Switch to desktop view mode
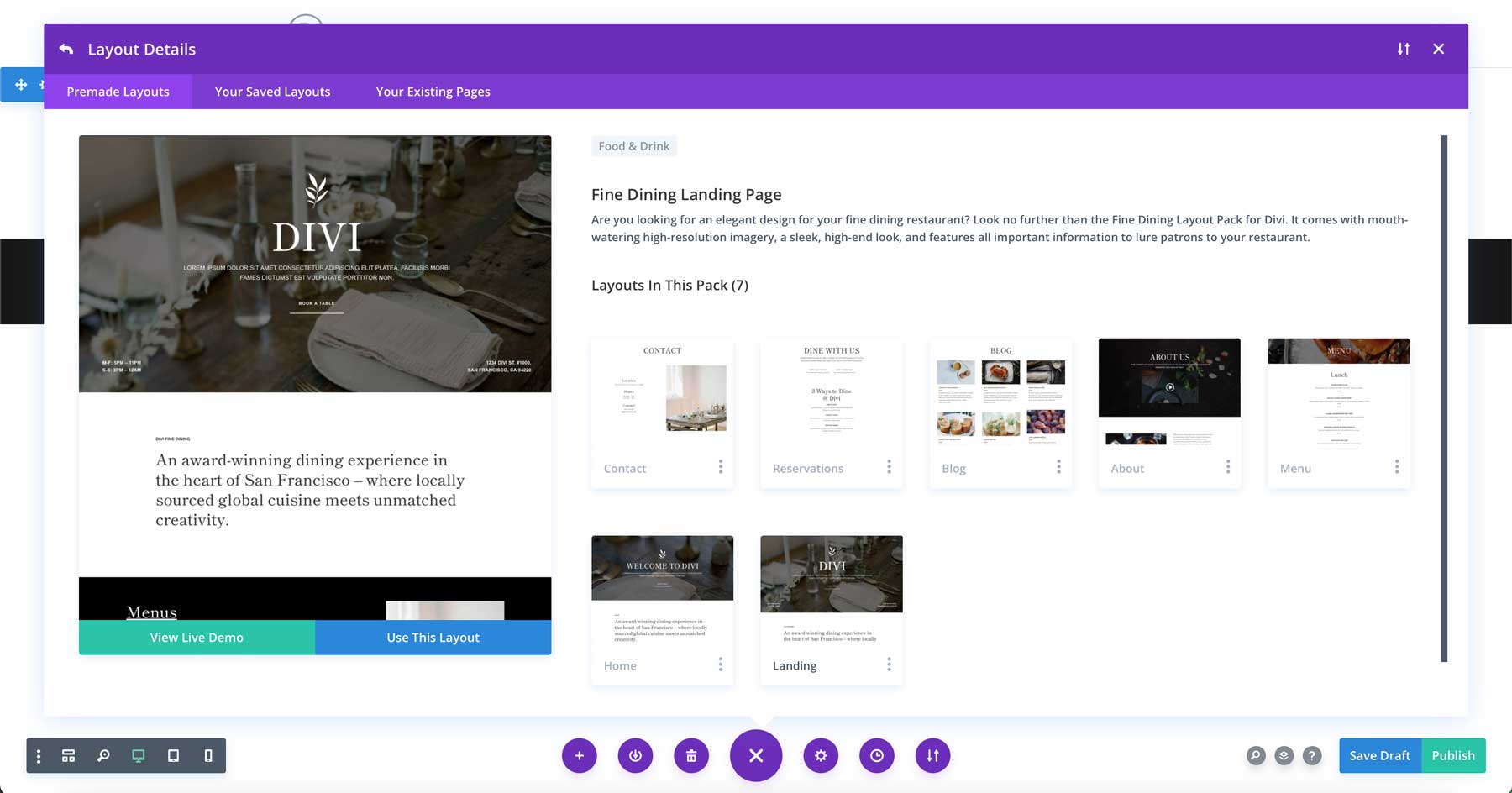 point(139,755)
